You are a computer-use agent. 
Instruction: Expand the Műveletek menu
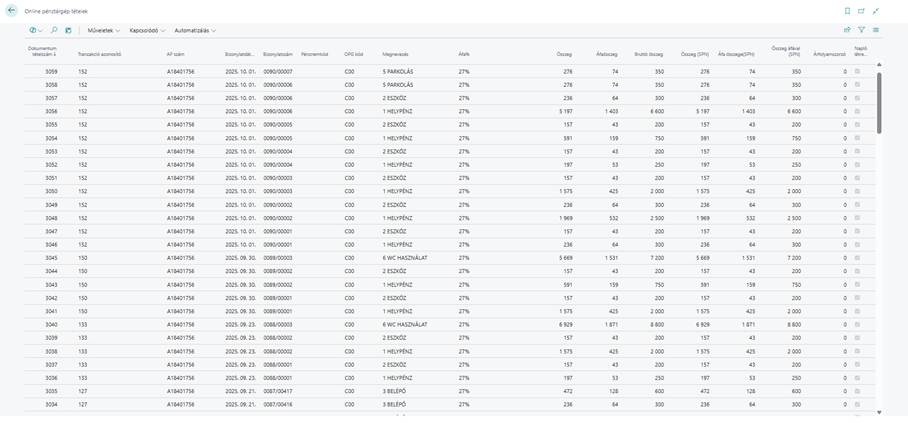pyautogui.click(x=104, y=30)
